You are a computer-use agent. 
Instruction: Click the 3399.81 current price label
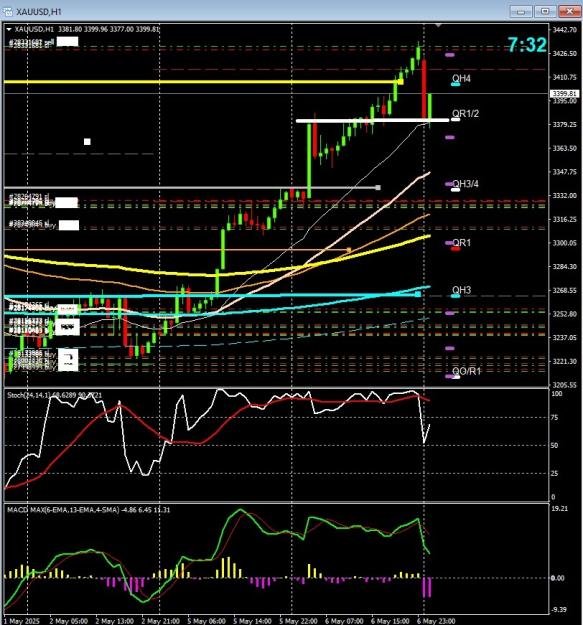(x=563, y=94)
